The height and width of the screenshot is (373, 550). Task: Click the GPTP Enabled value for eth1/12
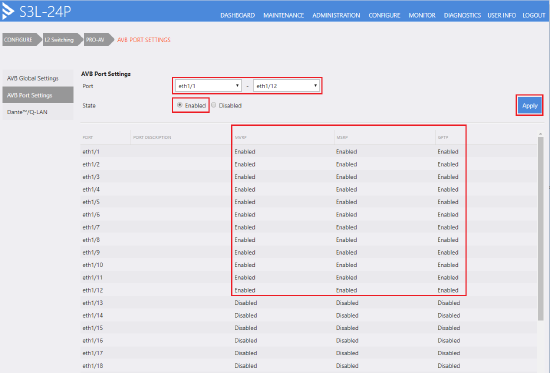point(448,290)
